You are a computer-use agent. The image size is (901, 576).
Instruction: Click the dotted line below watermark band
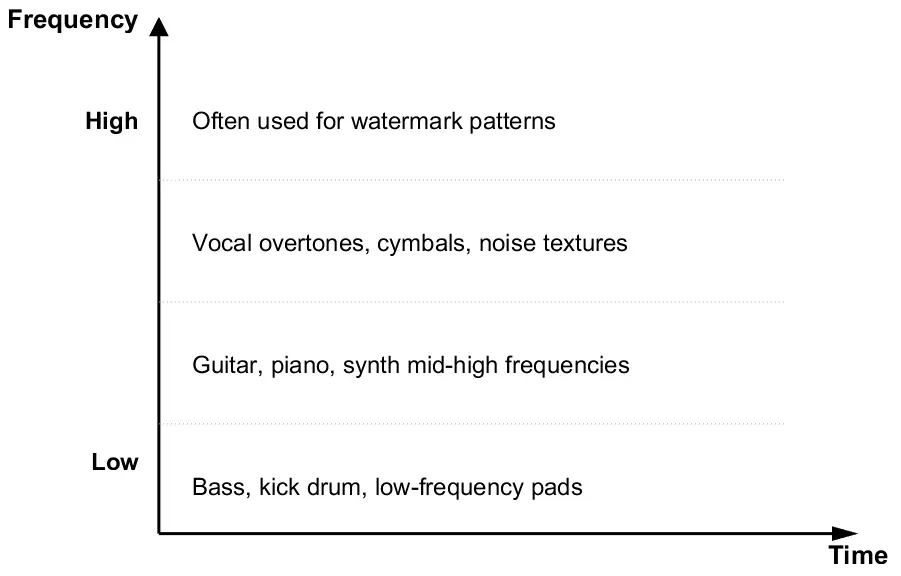pyautogui.click(x=472, y=180)
